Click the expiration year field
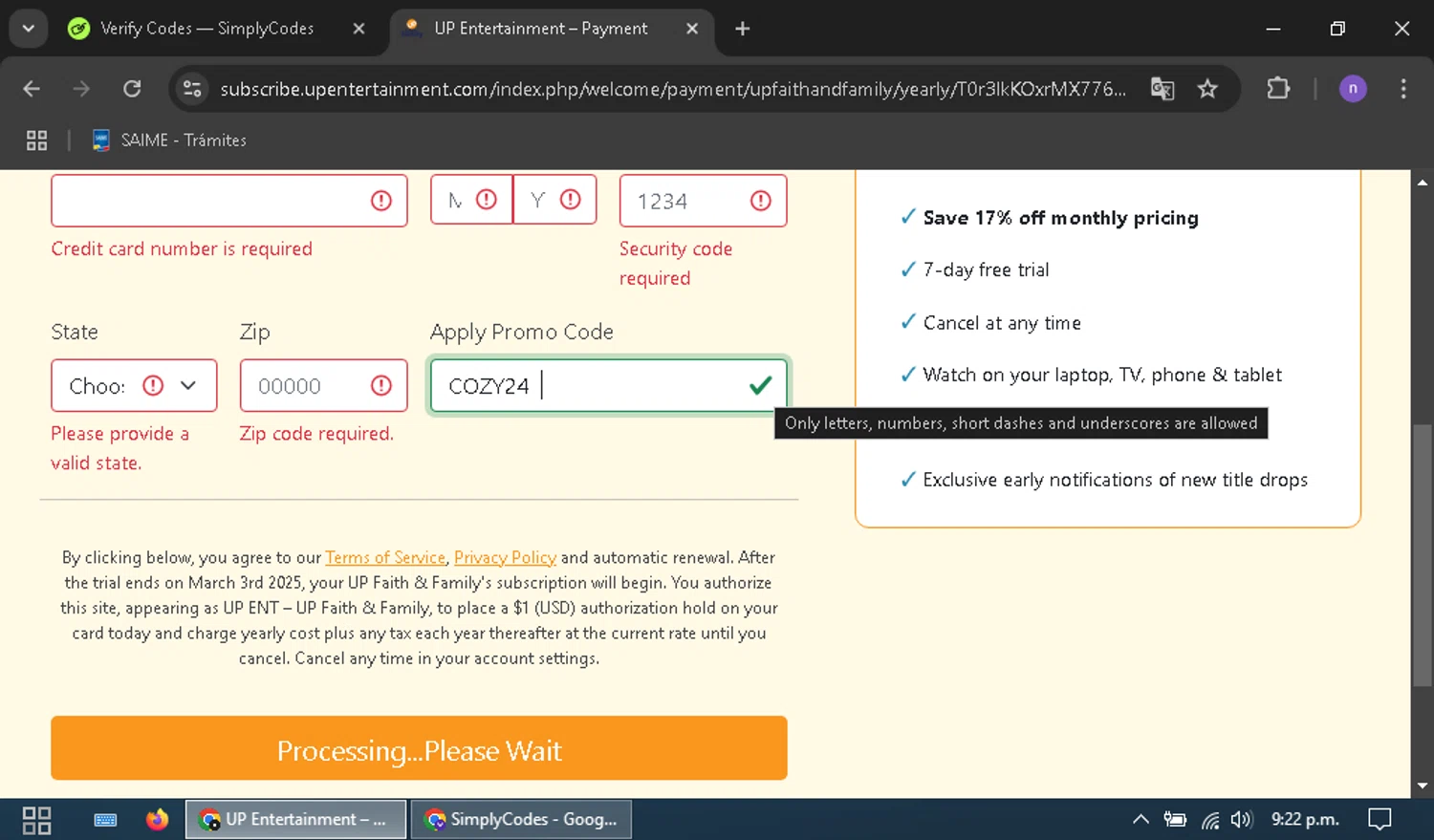 [554, 201]
